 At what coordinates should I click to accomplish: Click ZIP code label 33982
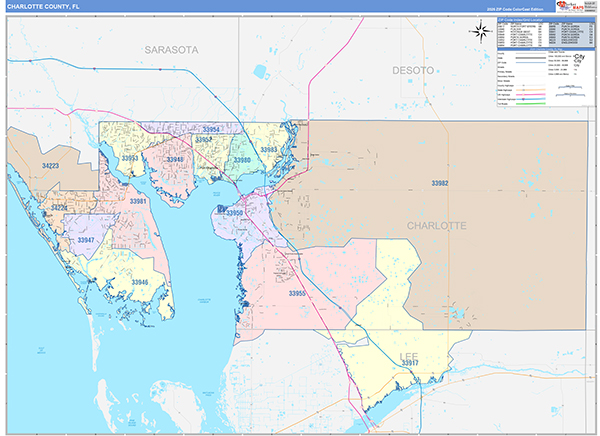(x=440, y=183)
